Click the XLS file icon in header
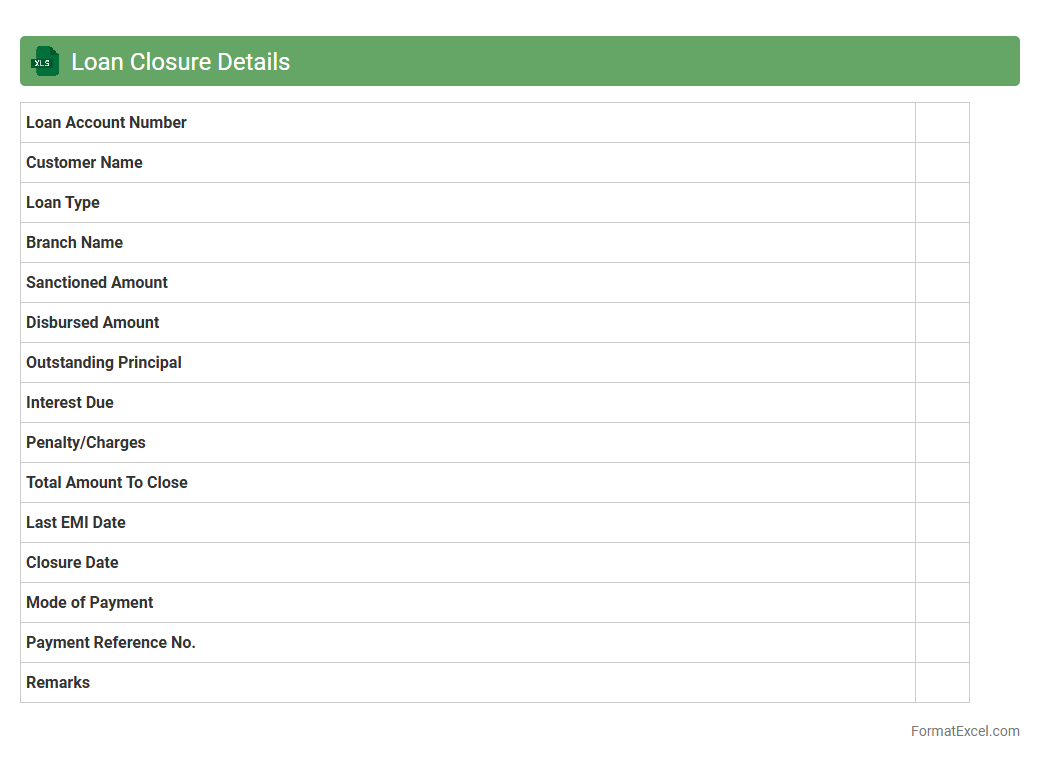 (44, 62)
